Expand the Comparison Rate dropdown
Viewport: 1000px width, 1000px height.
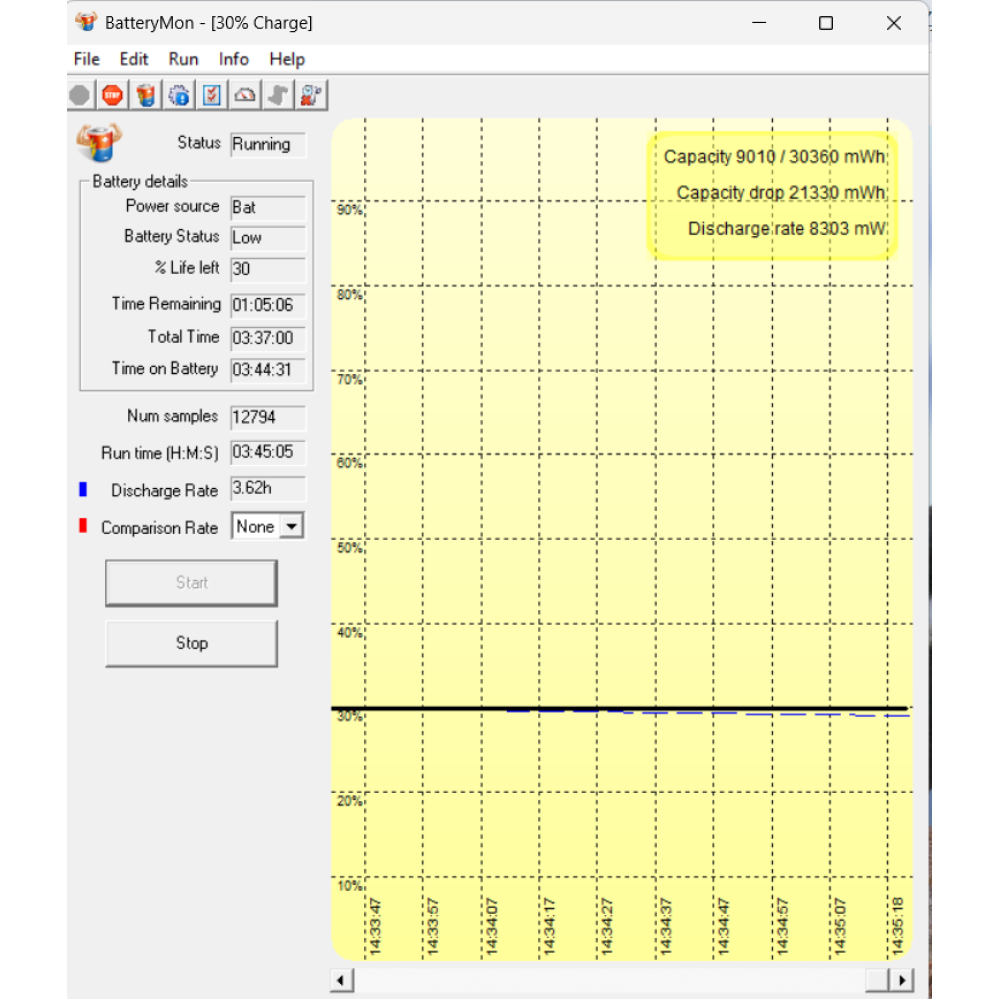[x=291, y=526]
